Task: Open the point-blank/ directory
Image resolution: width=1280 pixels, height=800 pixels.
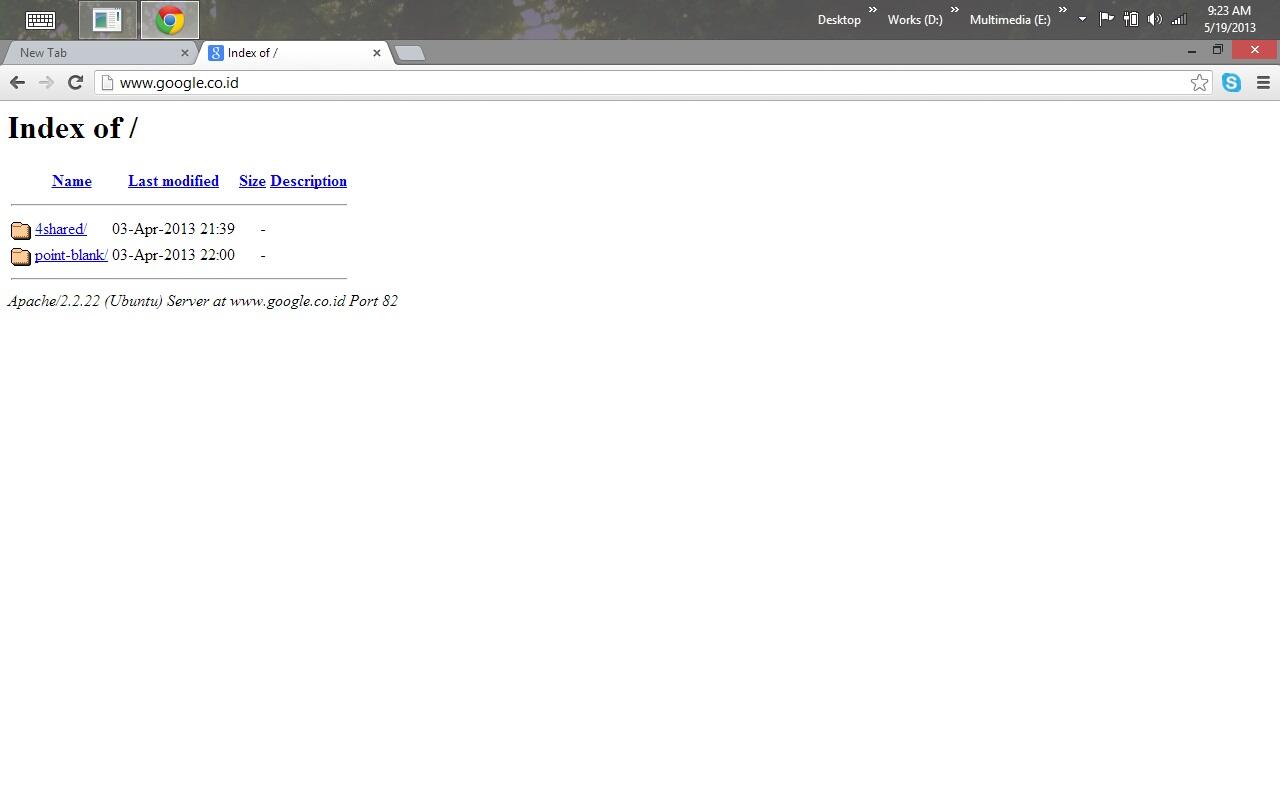Action: [71, 255]
